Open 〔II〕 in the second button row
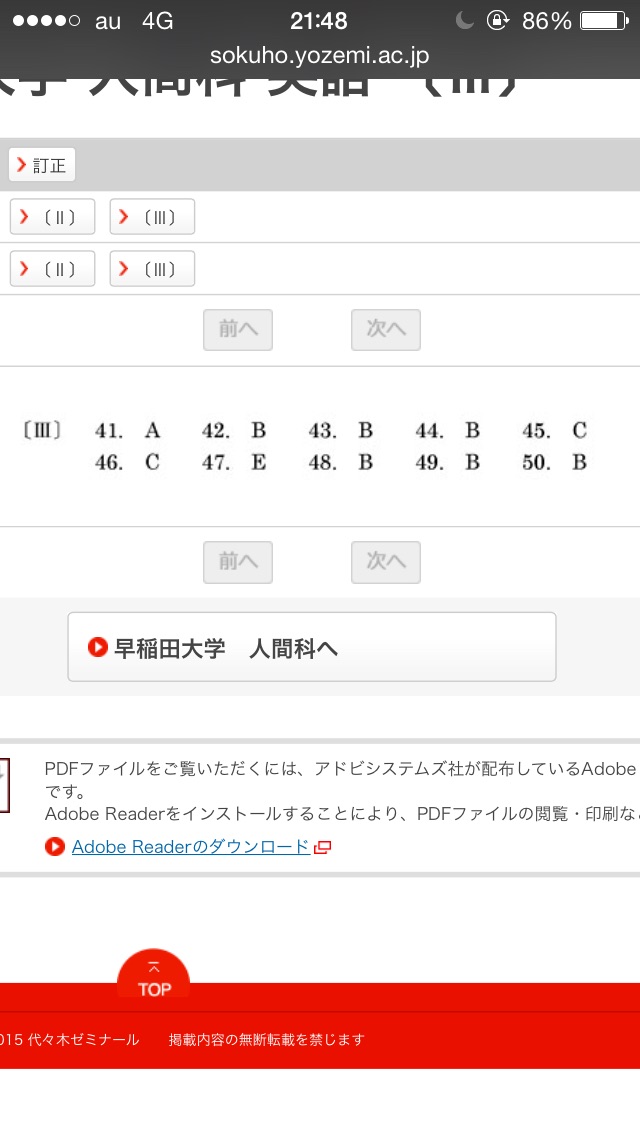The image size is (640, 1136). tap(53, 269)
